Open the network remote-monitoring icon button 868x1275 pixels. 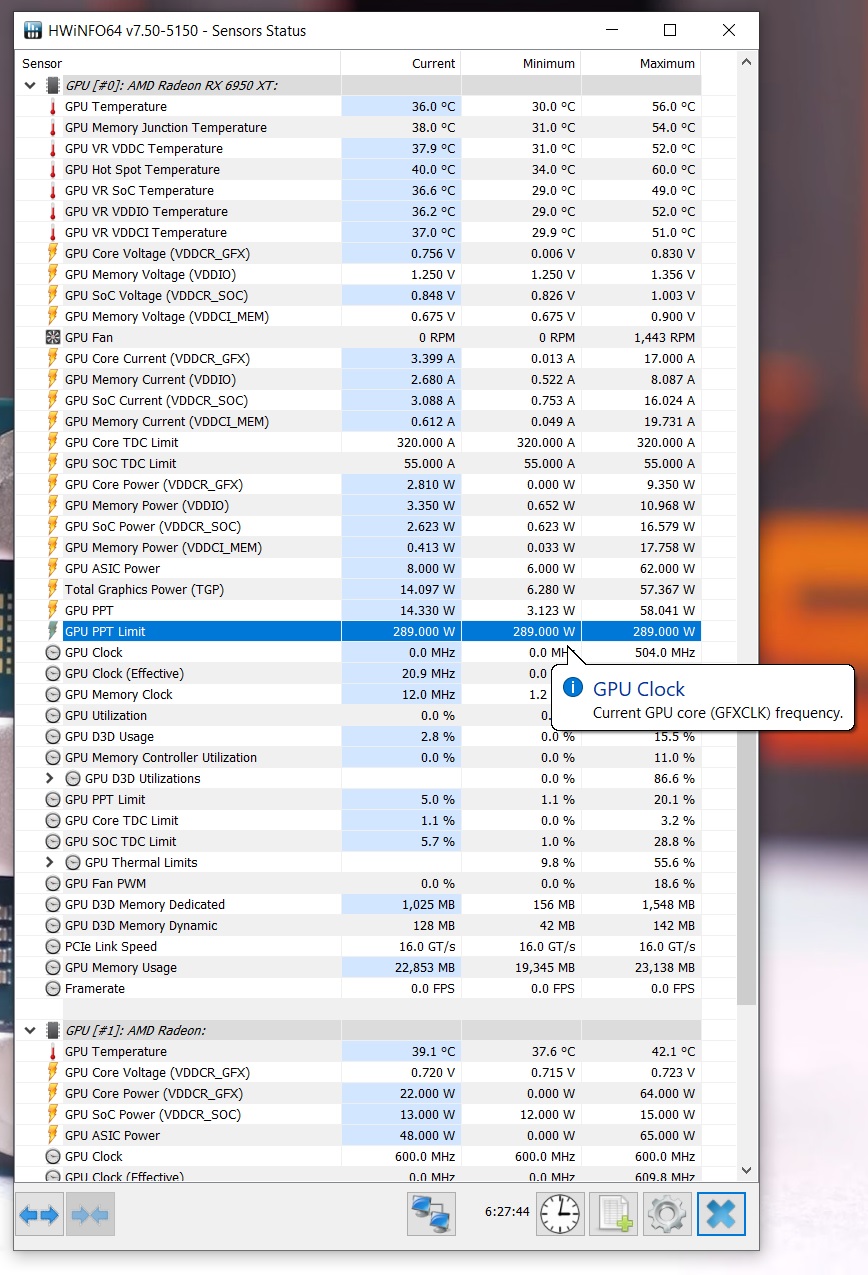pos(432,1215)
